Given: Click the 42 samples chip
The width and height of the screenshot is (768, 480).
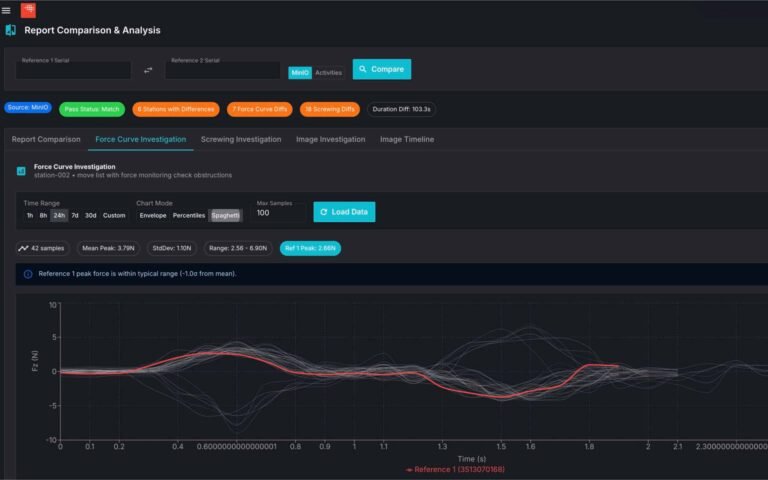Looking at the screenshot, I should point(43,248).
